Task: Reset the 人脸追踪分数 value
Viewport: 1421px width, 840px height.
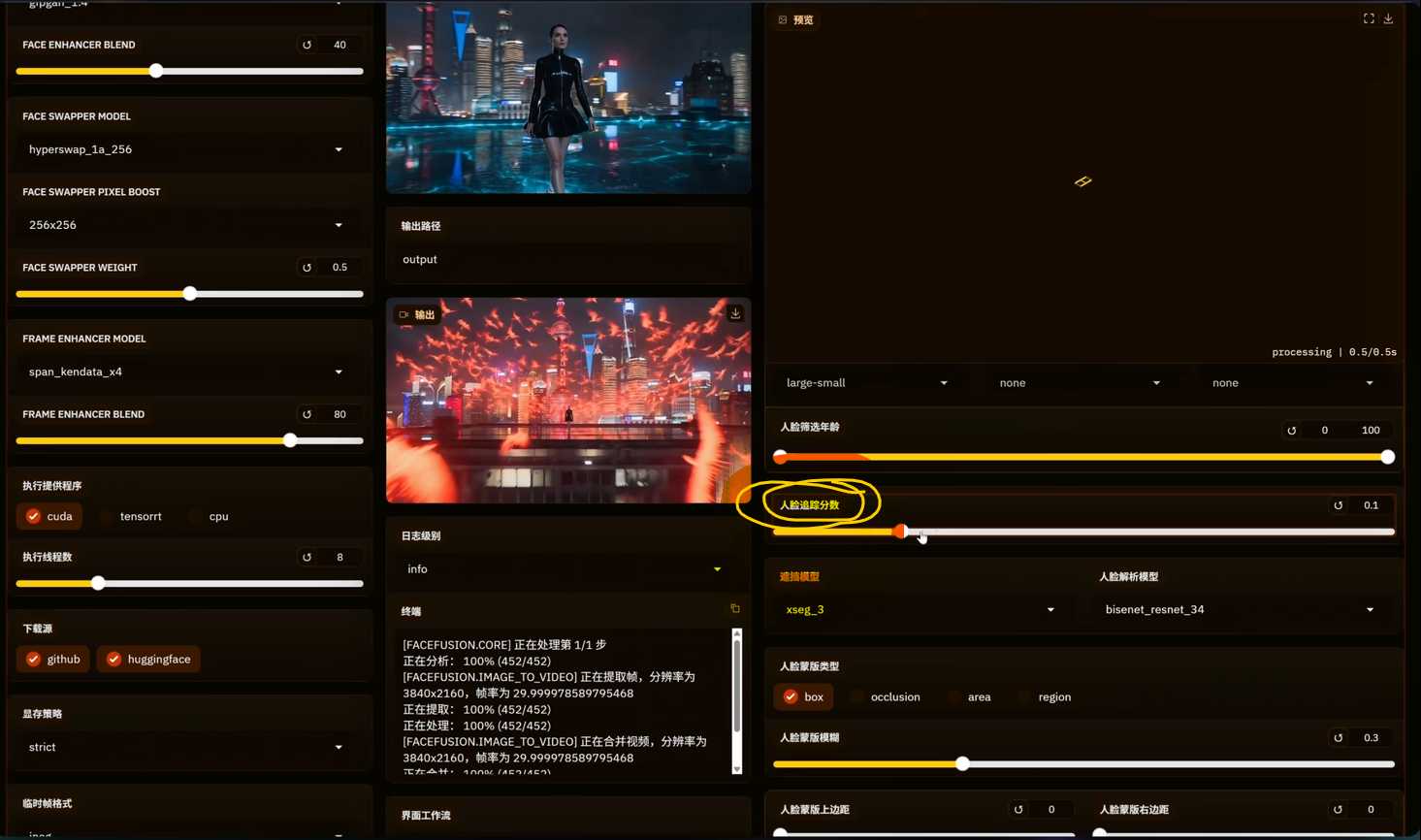Action: tap(1339, 505)
